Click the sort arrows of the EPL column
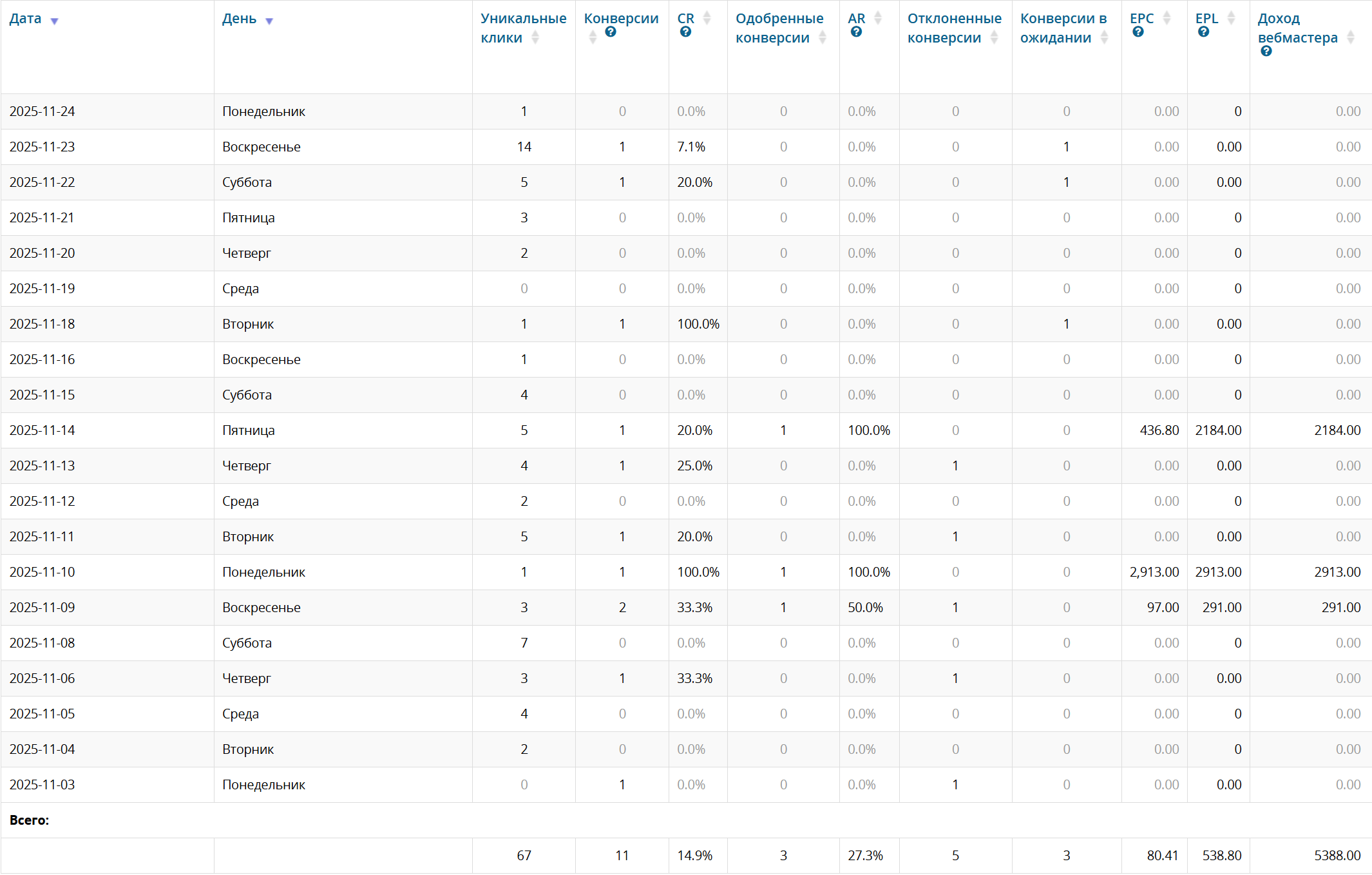The height and width of the screenshot is (875, 1372). coord(1231,19)
